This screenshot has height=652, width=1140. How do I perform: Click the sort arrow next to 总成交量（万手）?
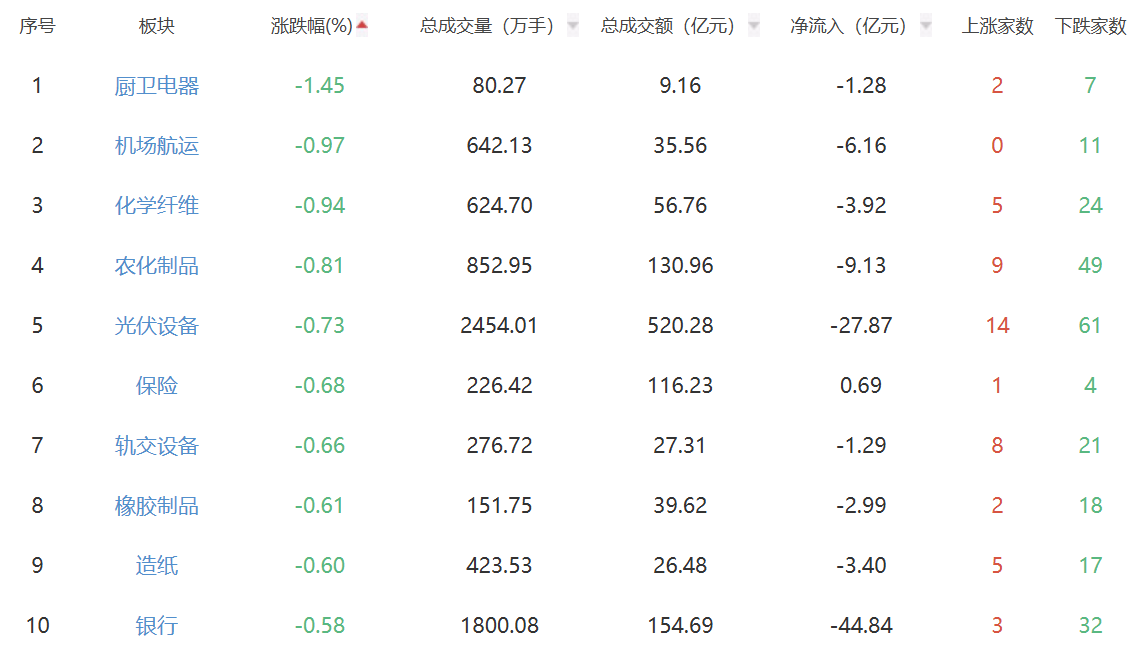573,26
